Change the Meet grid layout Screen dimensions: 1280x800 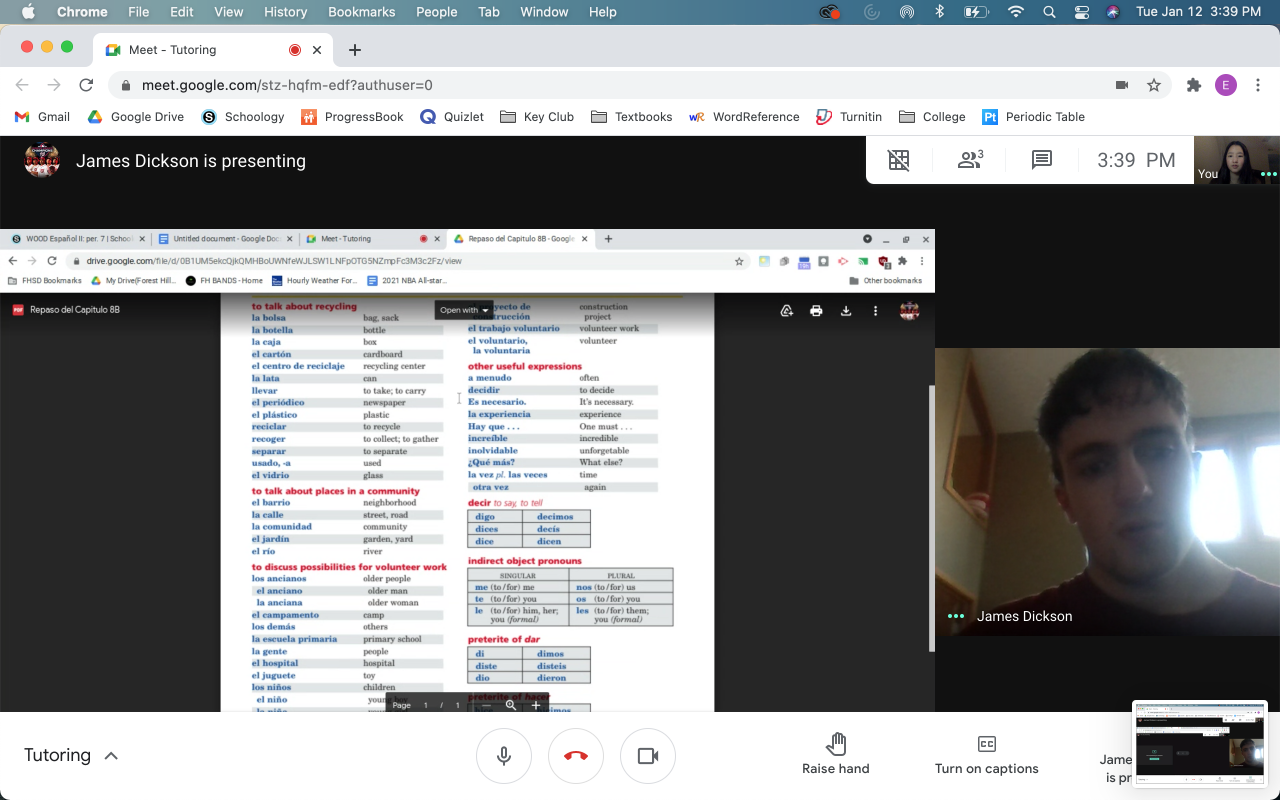point(899,160)
